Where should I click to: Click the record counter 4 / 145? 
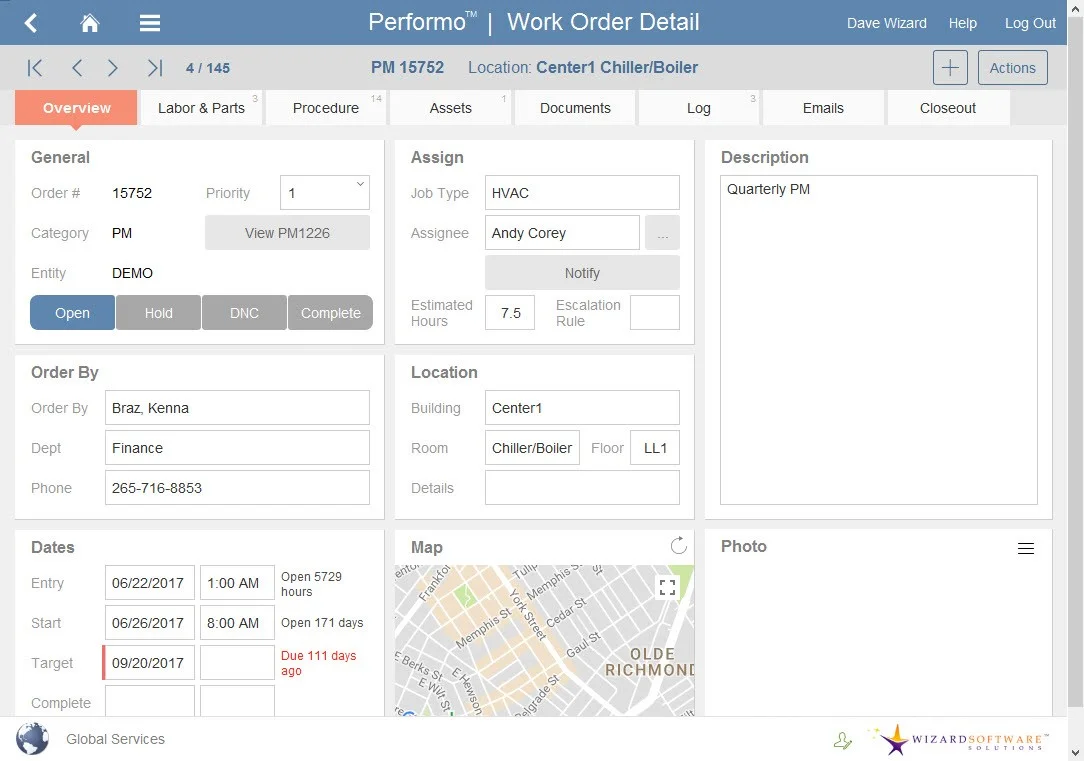(207, 68)
